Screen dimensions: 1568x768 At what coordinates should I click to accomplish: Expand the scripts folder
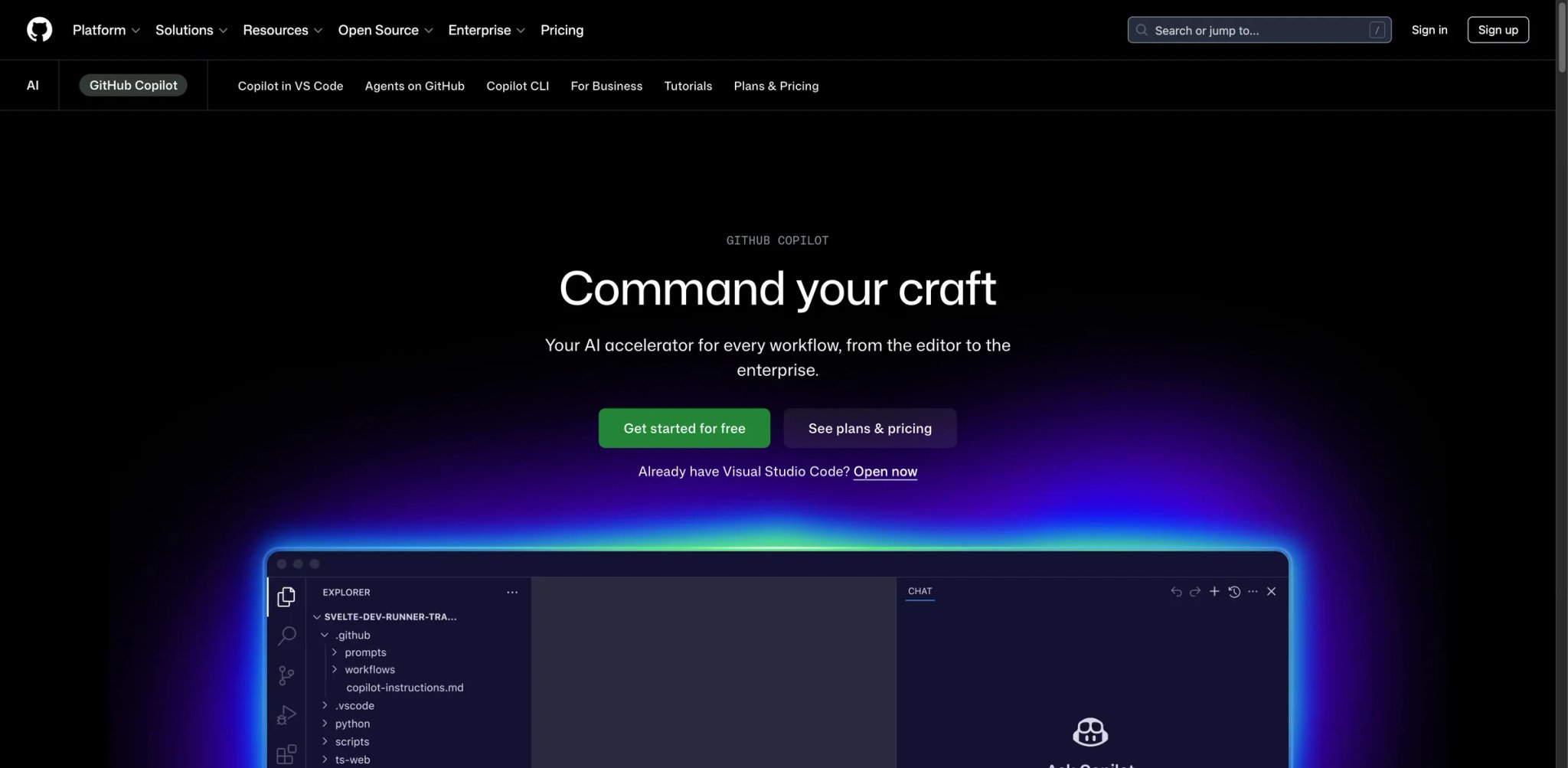click(x=345, y=741)
